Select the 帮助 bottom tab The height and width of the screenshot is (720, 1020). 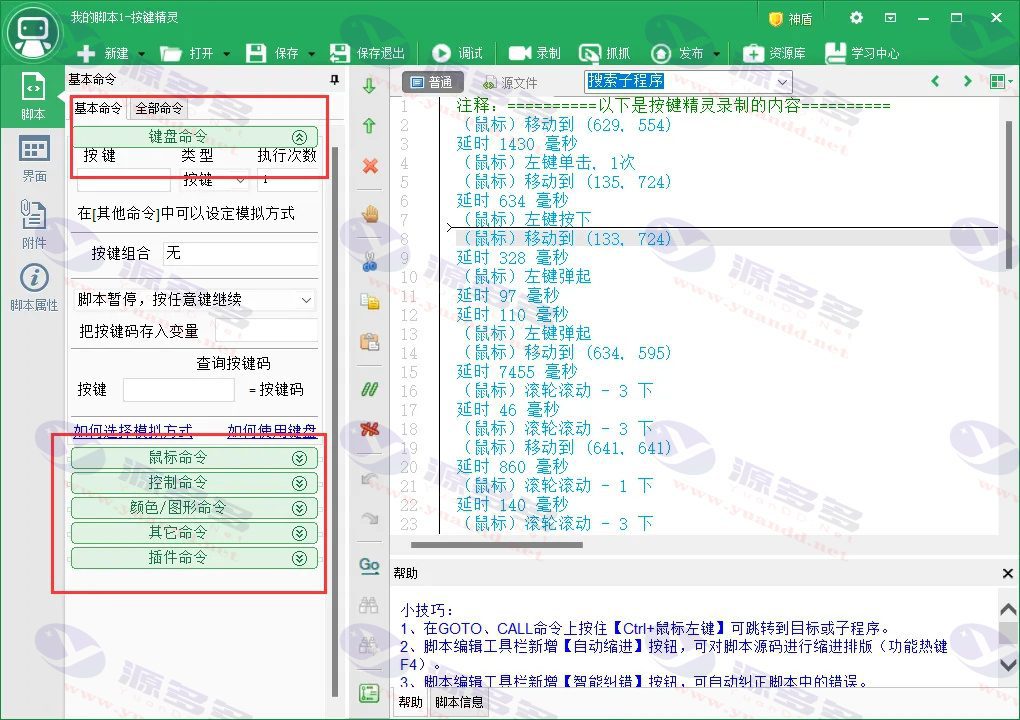point(410,702)
